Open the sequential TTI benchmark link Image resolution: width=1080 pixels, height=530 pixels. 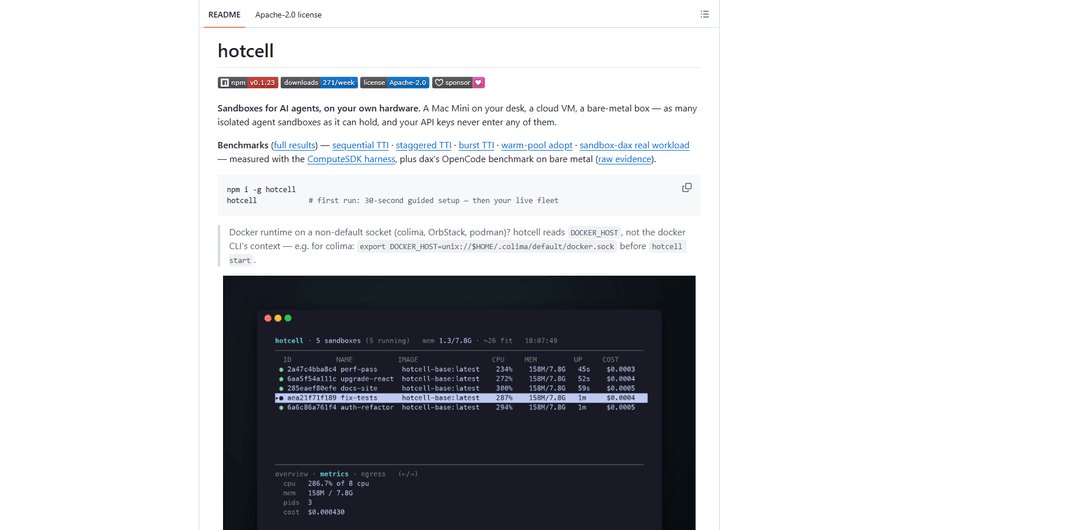click(360, 145)
